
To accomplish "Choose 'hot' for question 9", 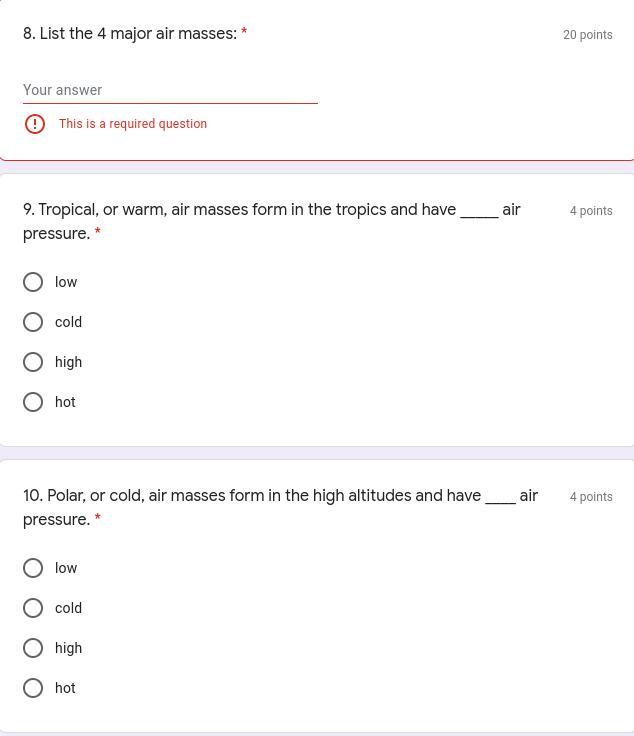I will coord(33,402).
